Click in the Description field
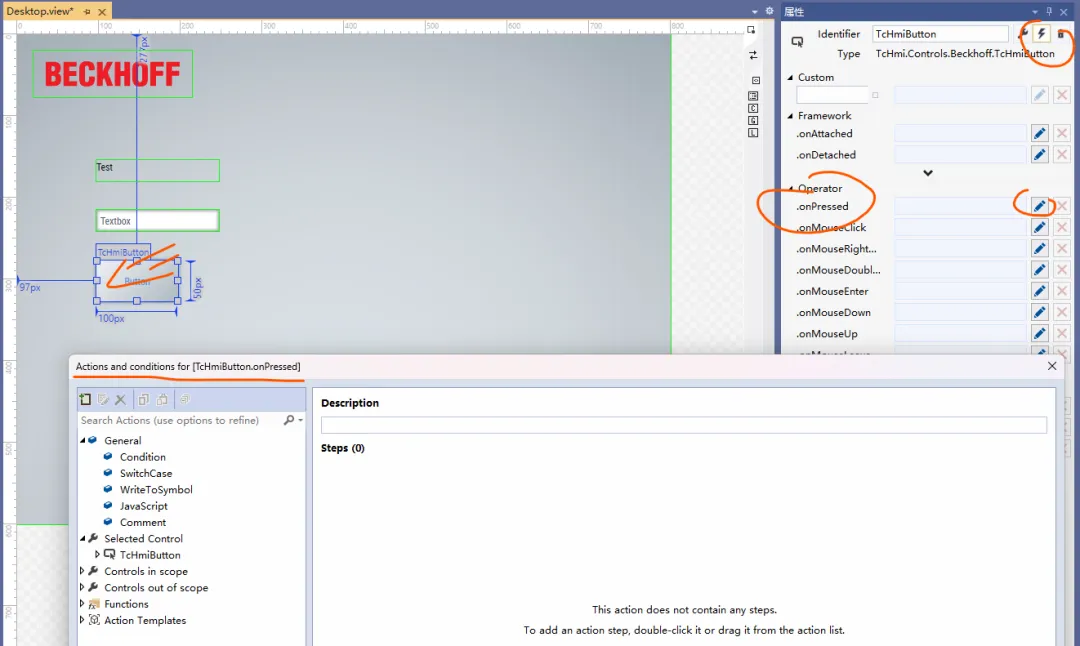Screen dimensions: 1080x646 tap(684, 425)
